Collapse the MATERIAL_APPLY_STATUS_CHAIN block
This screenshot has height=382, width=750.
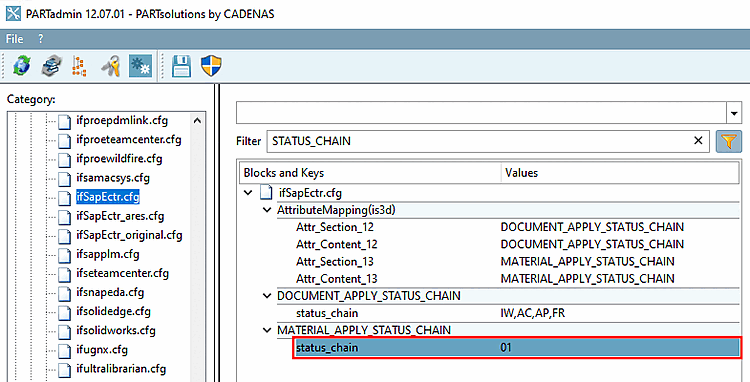[267, 330]
